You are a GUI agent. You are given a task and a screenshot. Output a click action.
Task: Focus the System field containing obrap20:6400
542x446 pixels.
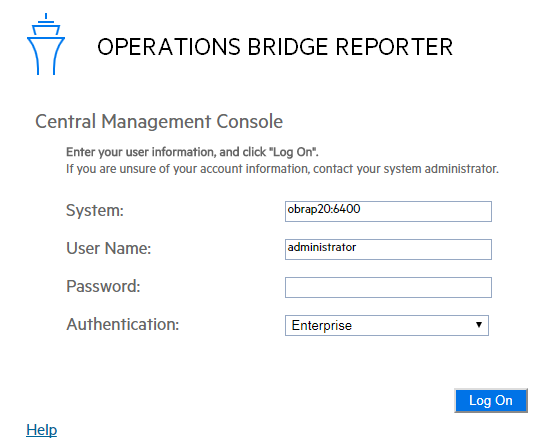388,211
